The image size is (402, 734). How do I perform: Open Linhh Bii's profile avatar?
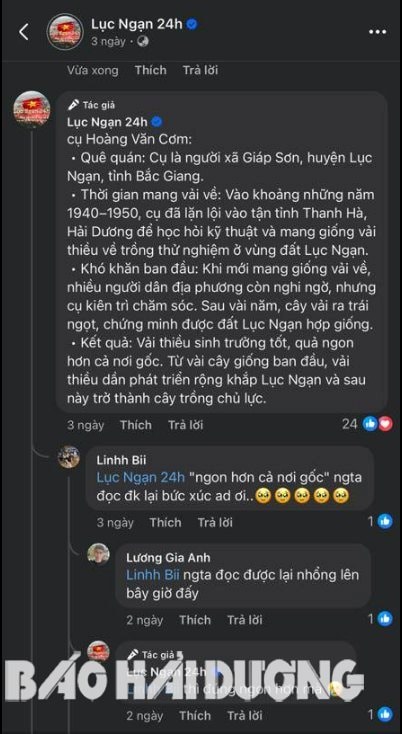[x=69, y=457]
